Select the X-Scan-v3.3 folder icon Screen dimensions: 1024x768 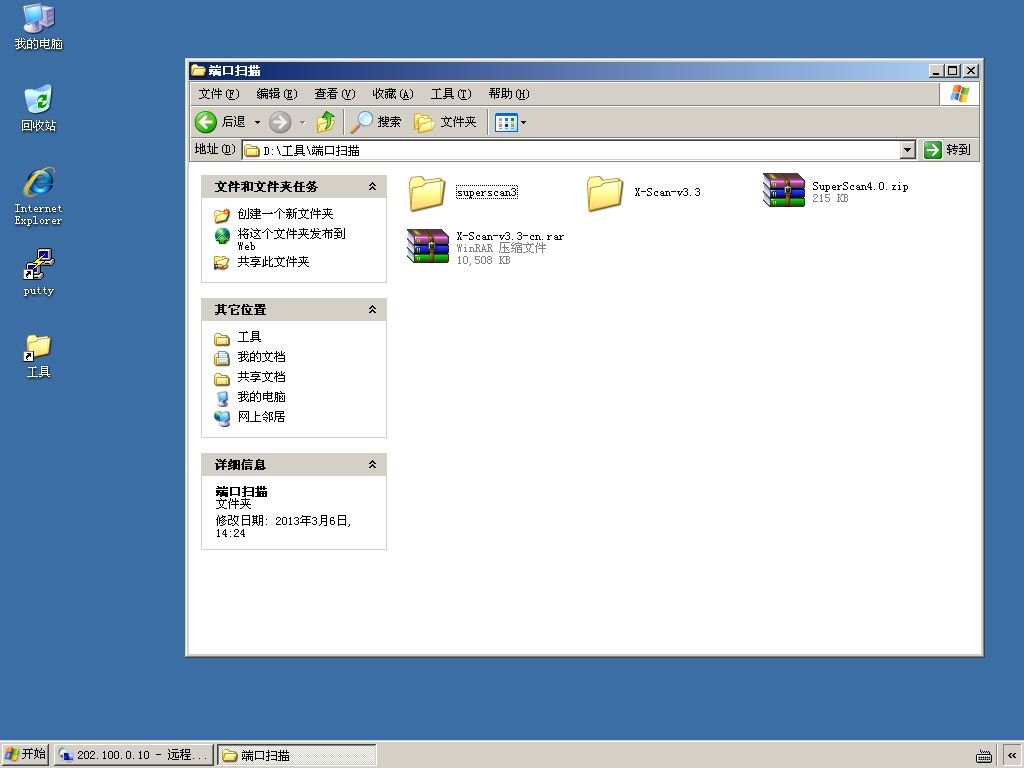point(605,193)
